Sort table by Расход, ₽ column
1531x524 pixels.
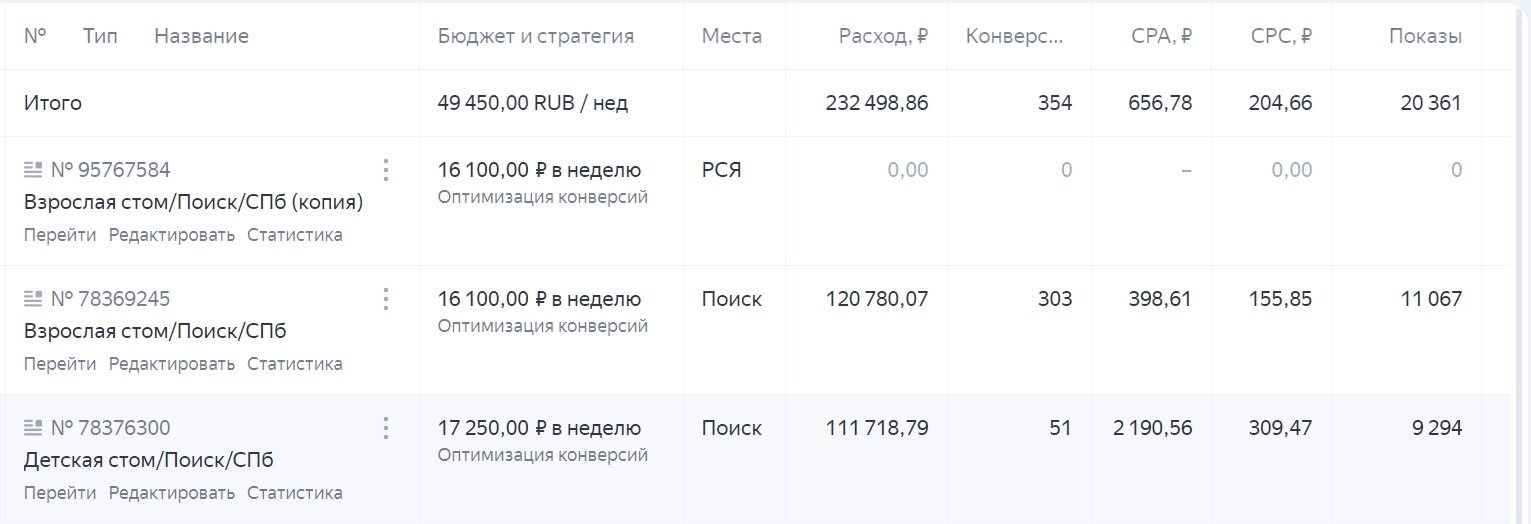click(883, 37)
